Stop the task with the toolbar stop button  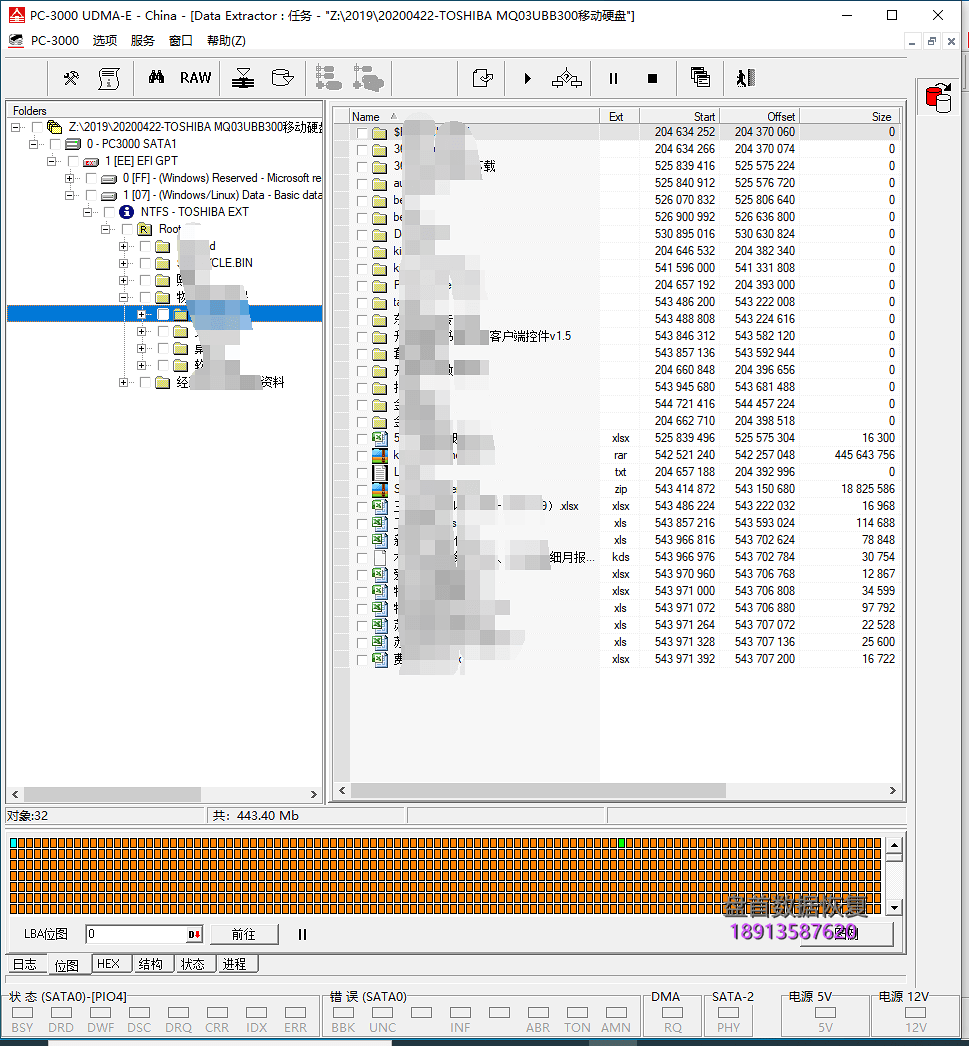(652, 79)
